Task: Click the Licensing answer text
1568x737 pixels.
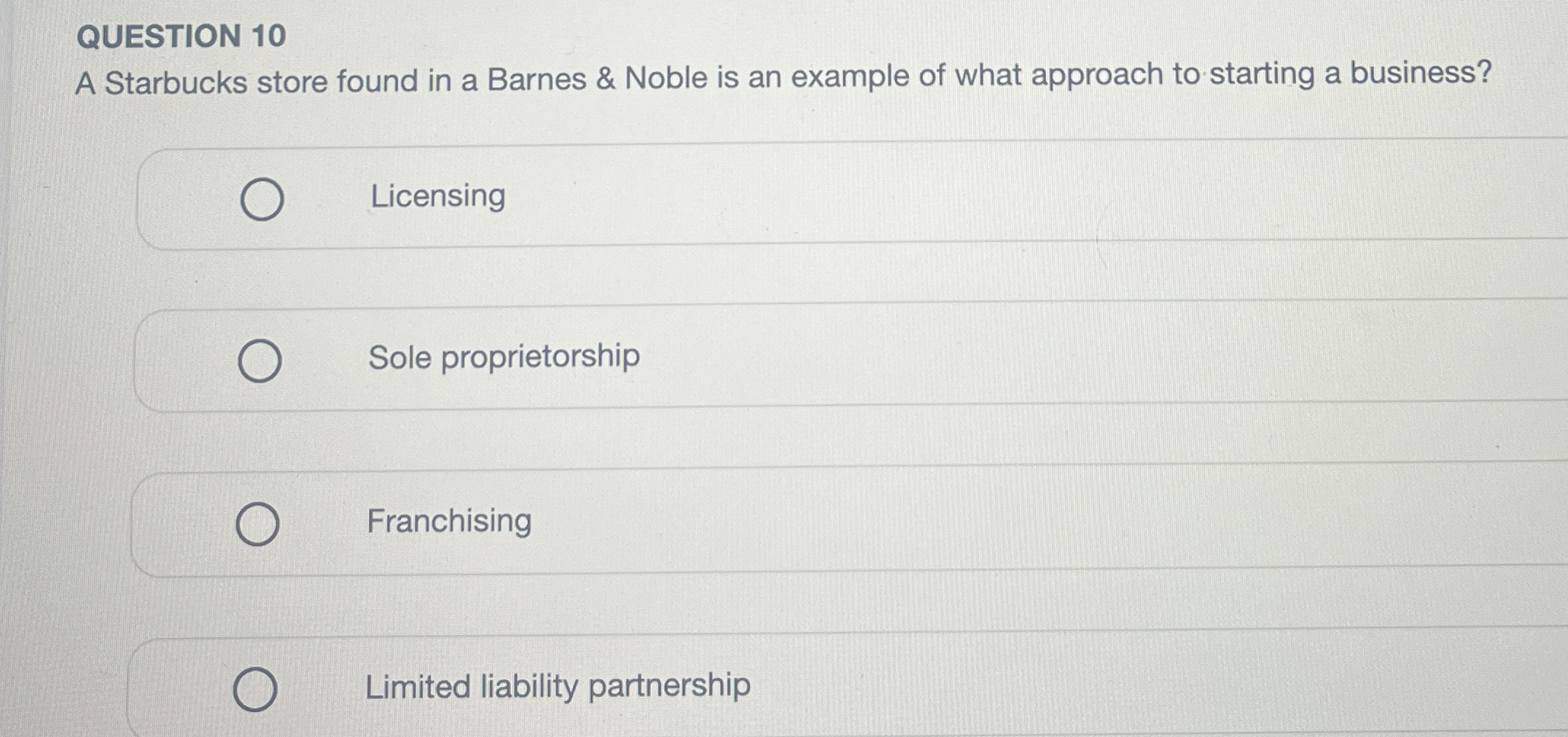Action: 436,196
